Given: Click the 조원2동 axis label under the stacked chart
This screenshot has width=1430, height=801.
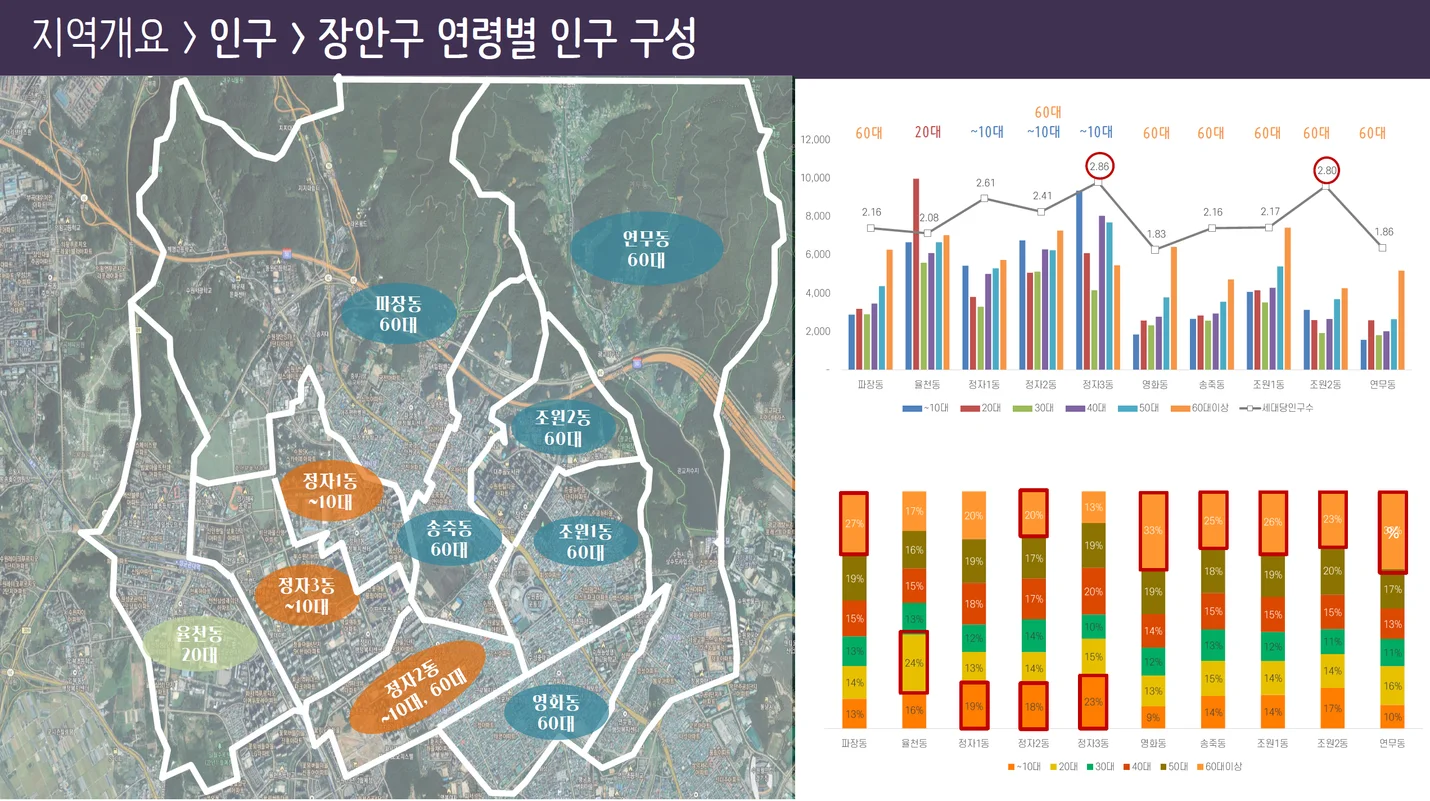Looking at the screenshot, I should tap(1333, 743).
